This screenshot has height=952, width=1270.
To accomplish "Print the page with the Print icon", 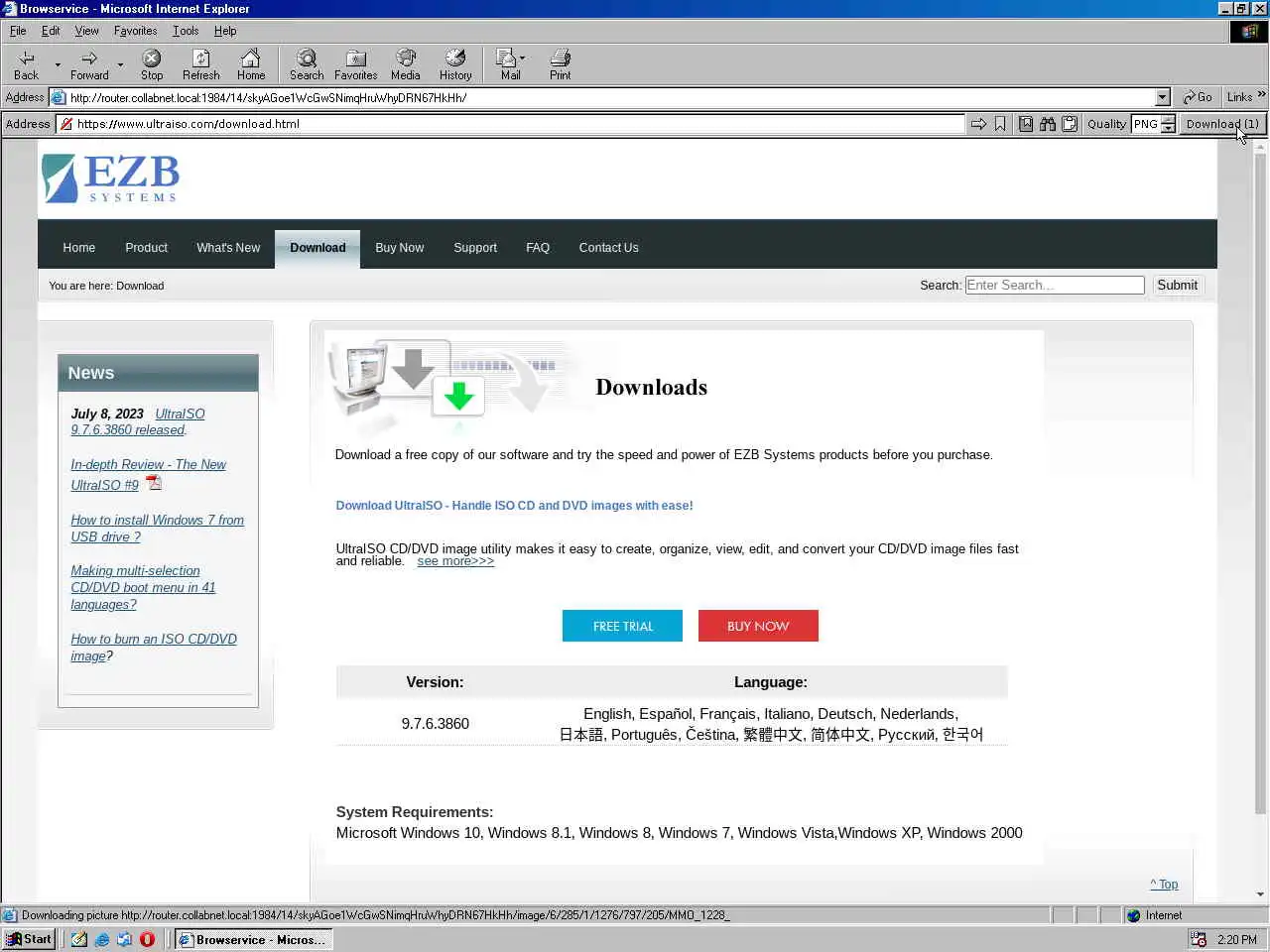I will pos(561,65).
